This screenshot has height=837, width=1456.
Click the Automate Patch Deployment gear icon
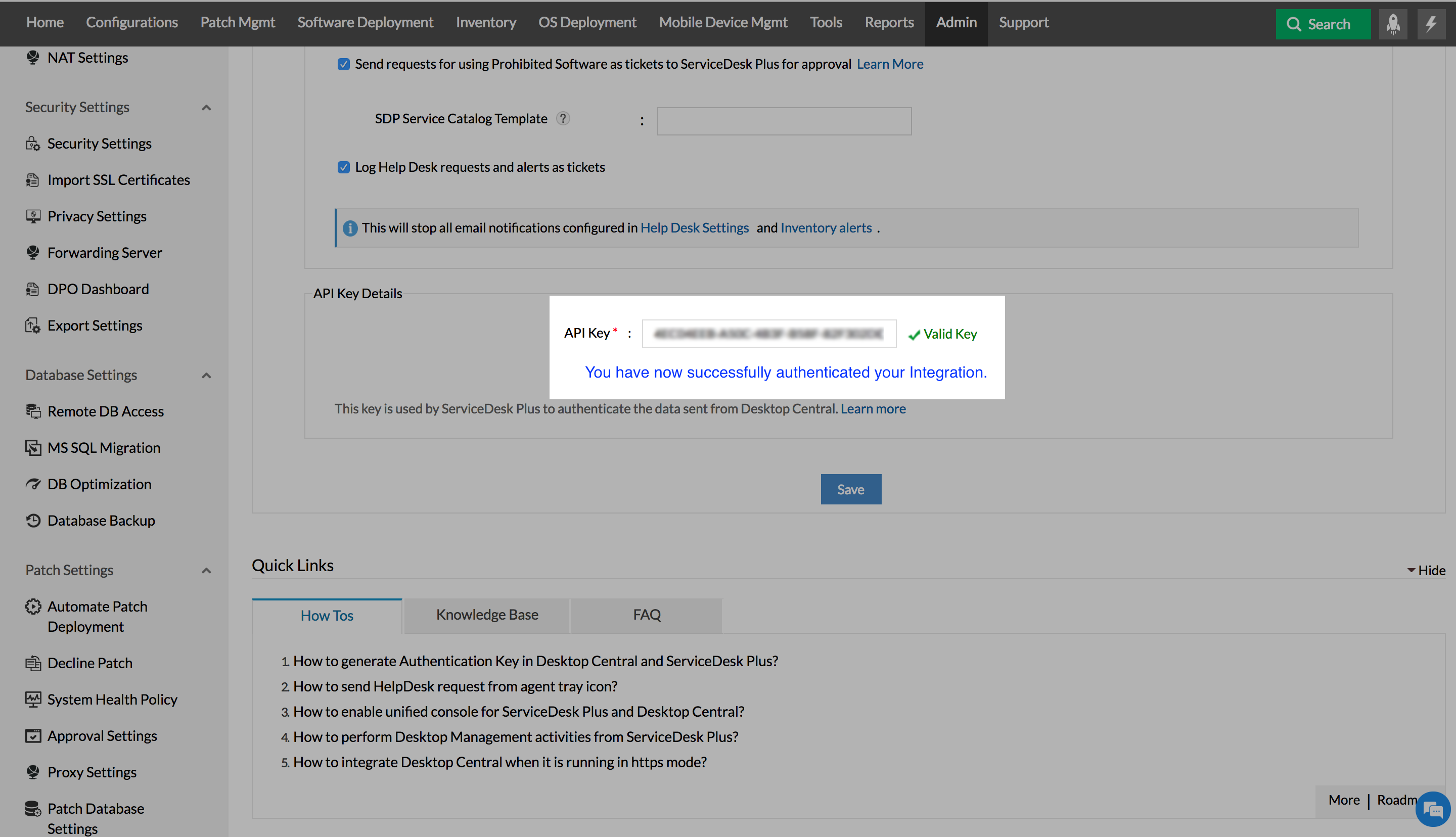pos(33,607)
